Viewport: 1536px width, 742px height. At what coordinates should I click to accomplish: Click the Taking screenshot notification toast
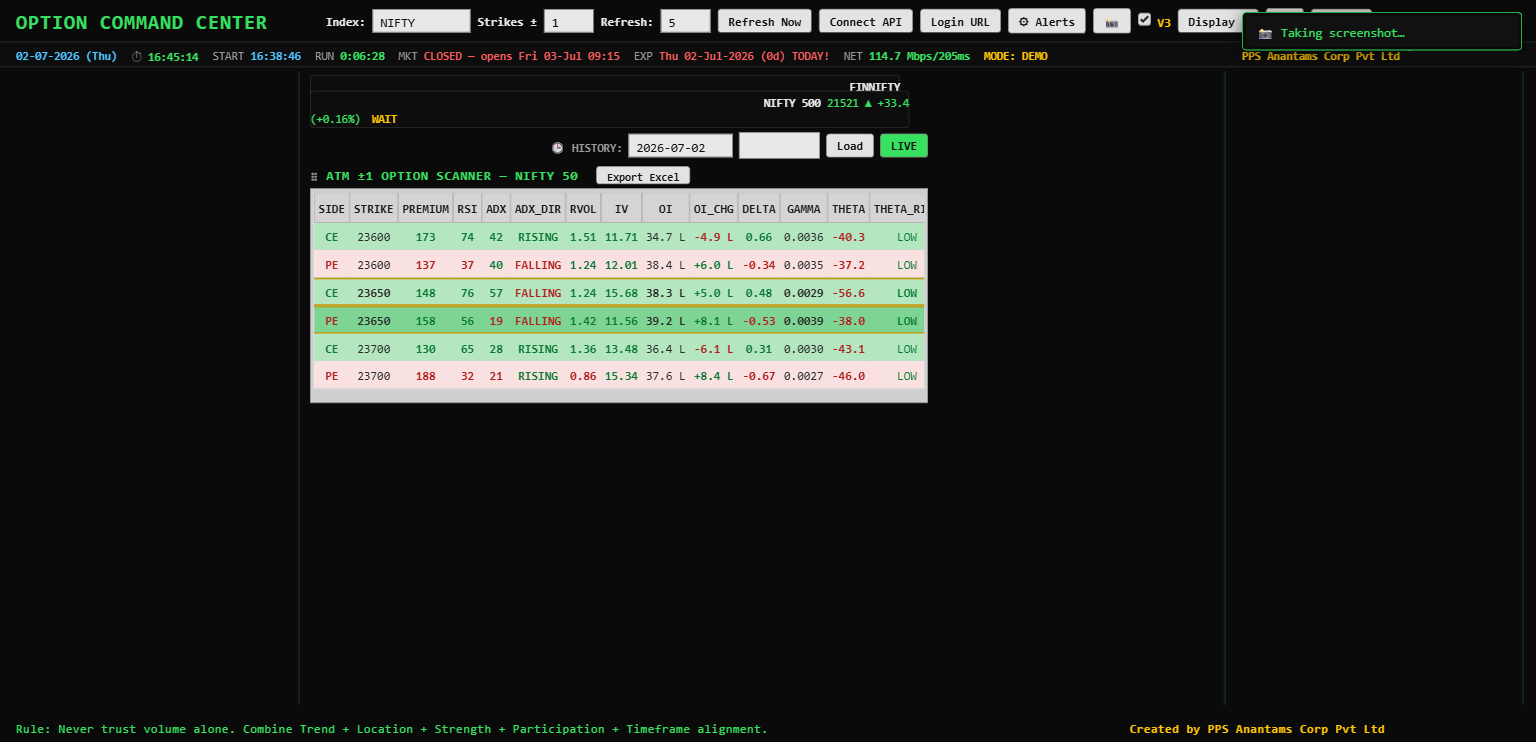tap(1381, 31)
